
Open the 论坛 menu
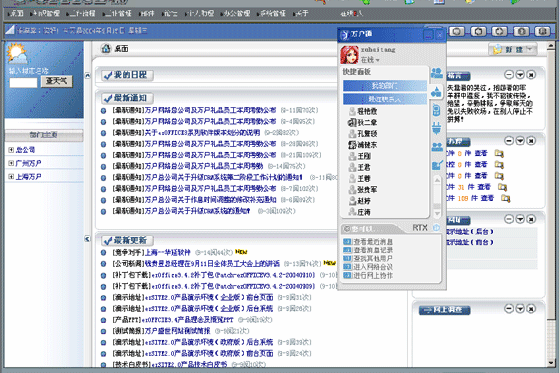(170, 14)
